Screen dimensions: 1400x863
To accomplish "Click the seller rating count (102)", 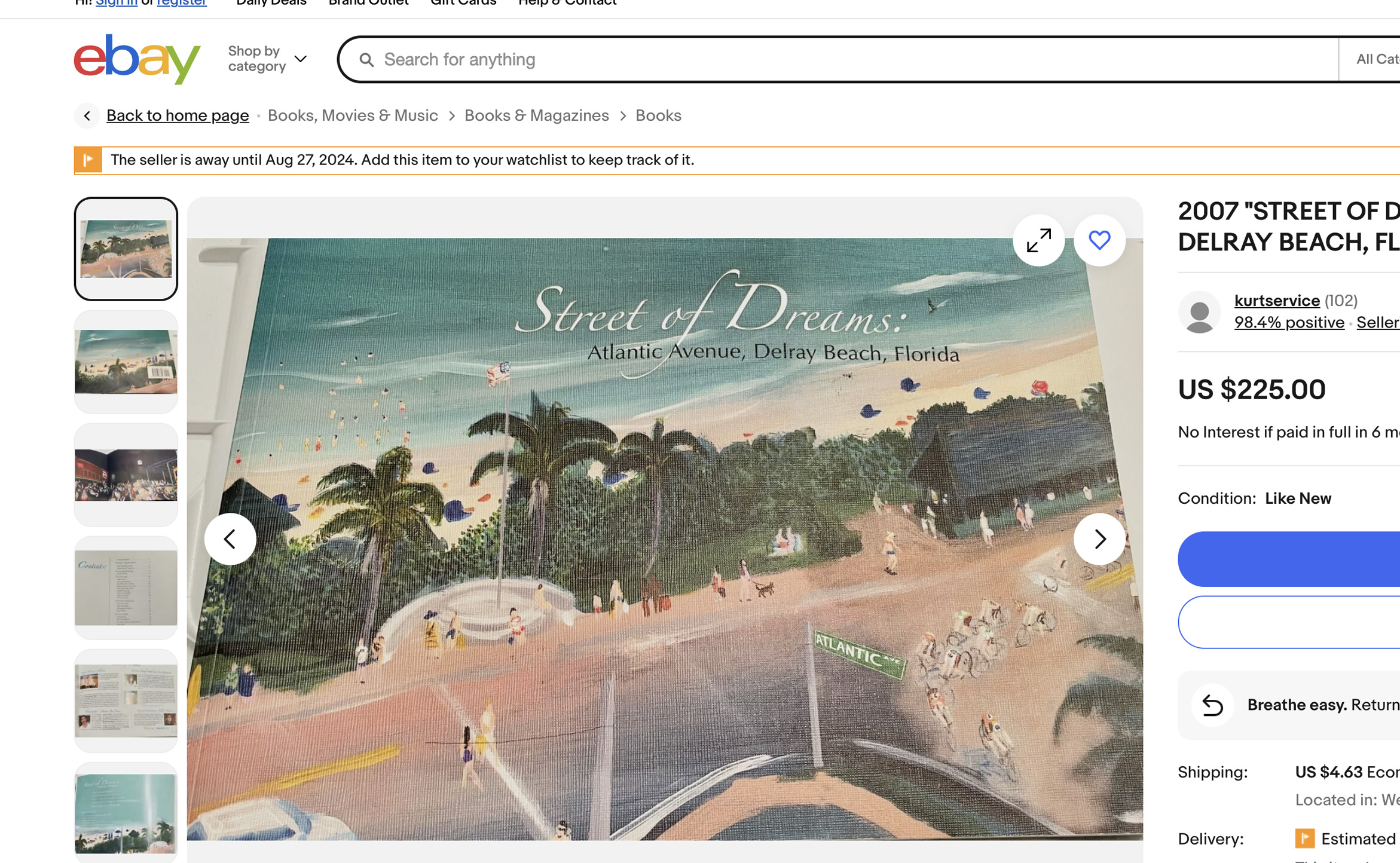I will [1341, 301].
